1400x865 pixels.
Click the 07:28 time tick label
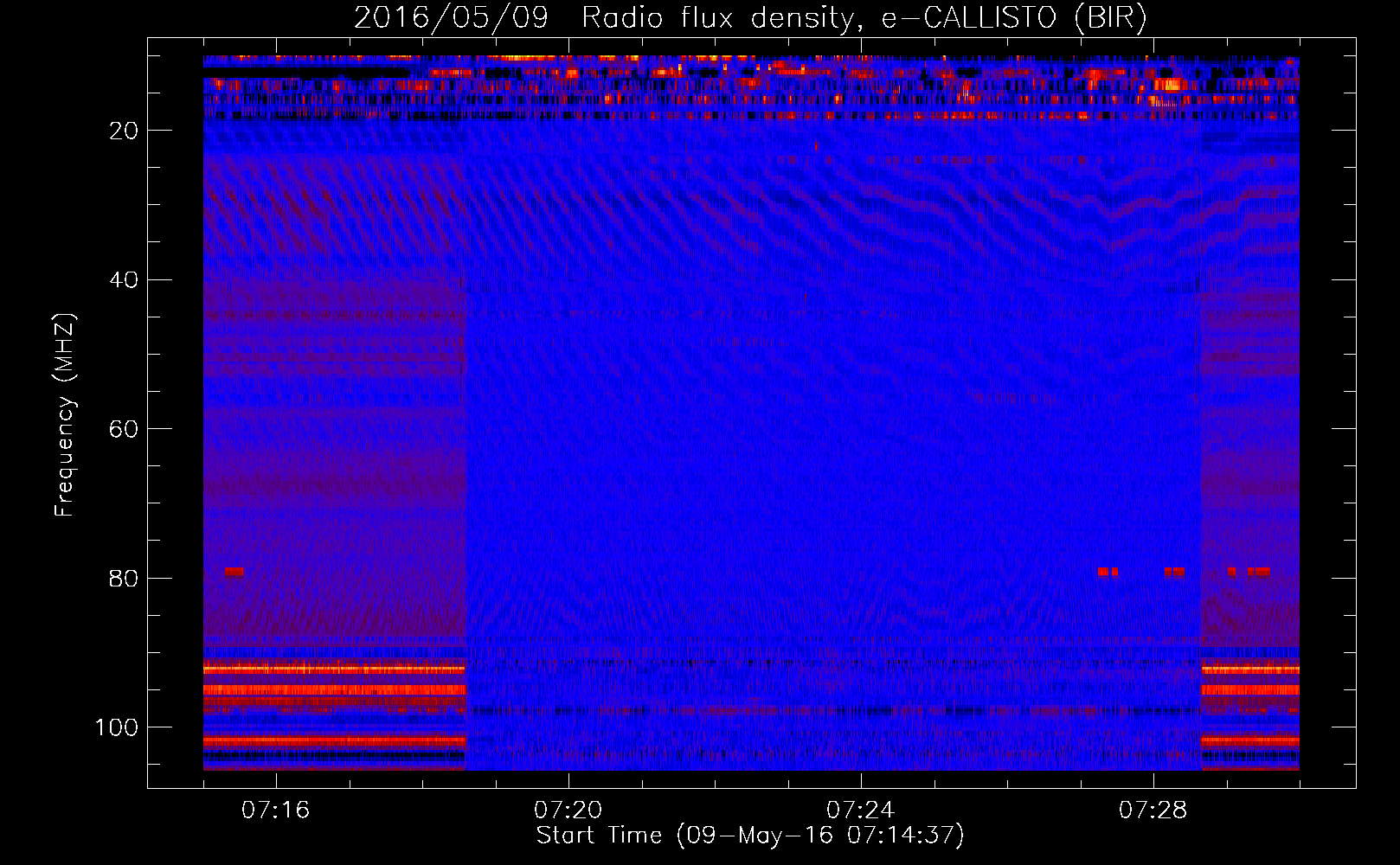click(x=1153, y=811)
